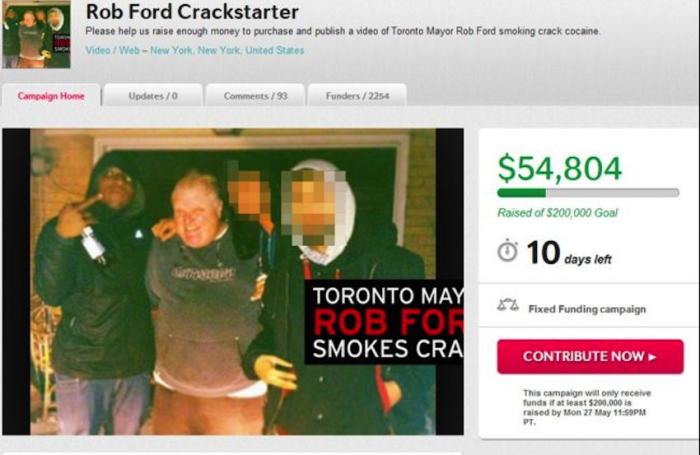Image resolution: width=700 pixels, height=455 pixels.
Task: Click the Rob Ford Crackstarter title
Action: tap(192, 12)
